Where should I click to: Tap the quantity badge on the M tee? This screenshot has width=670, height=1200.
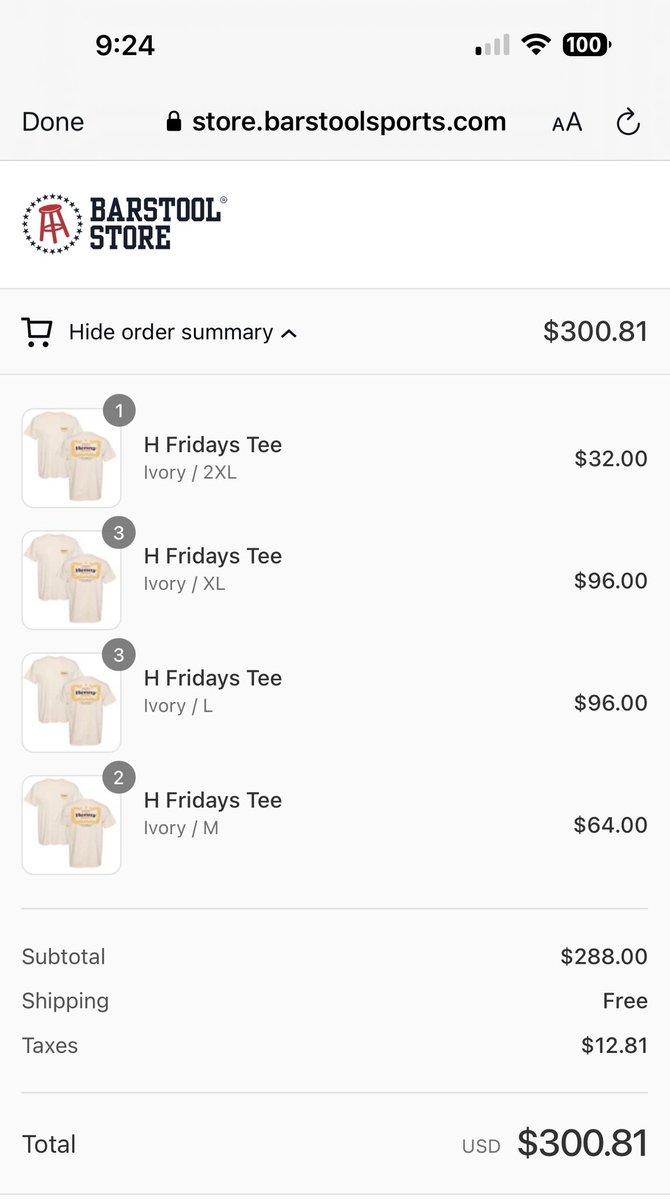119,777
